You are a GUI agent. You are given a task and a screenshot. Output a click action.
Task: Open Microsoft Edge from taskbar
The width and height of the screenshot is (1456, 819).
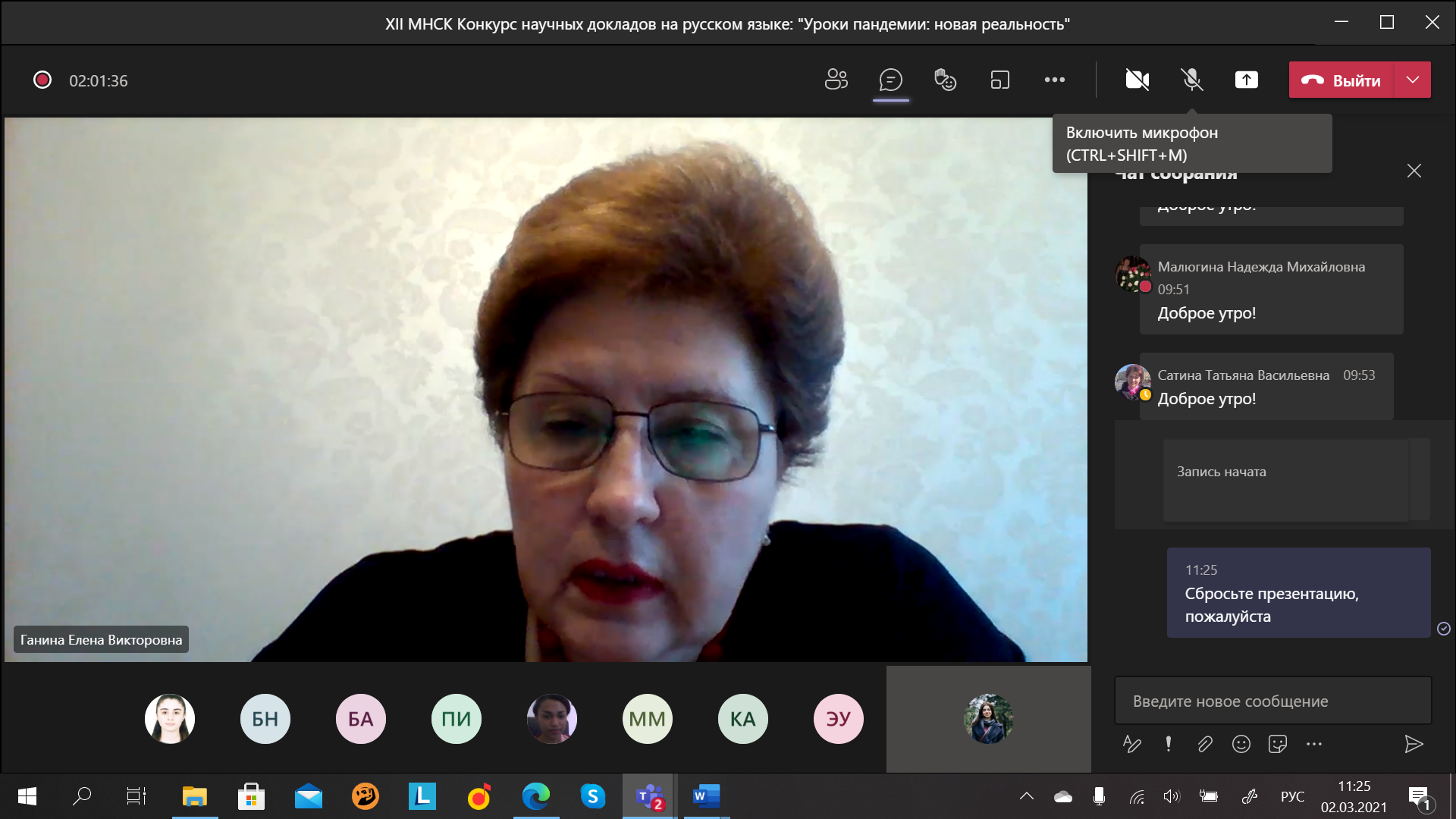tap(535, 796)
